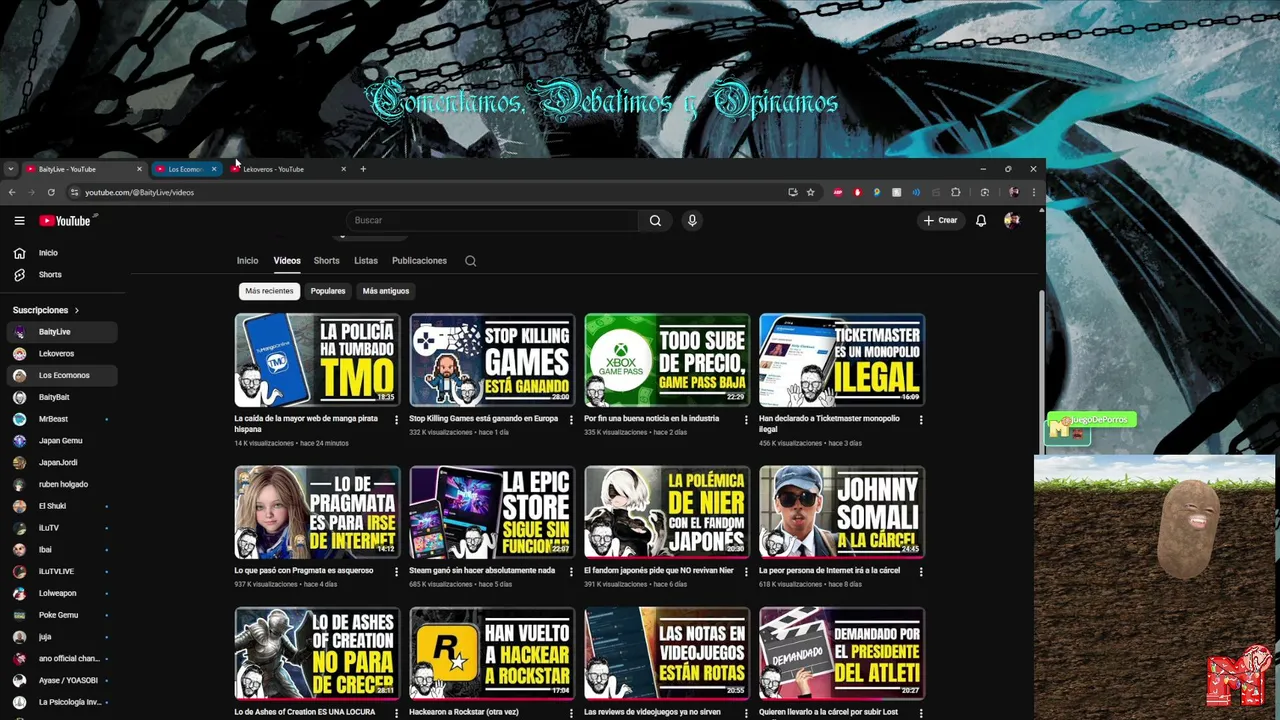Bookmark page with the star icon
This screenshot has width=1280, height=720.
click(811, 192)
